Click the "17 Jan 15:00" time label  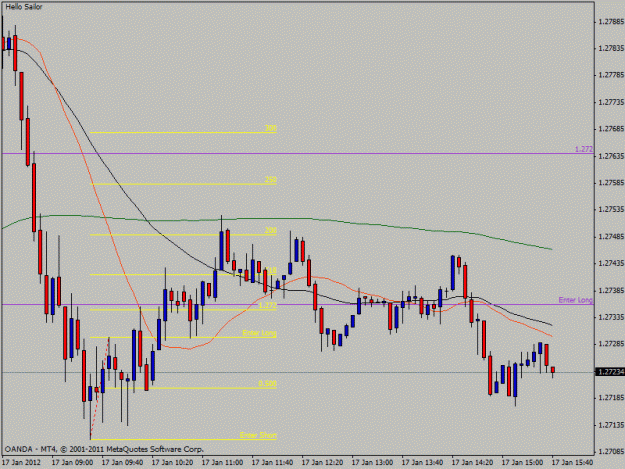coord(522,463)
